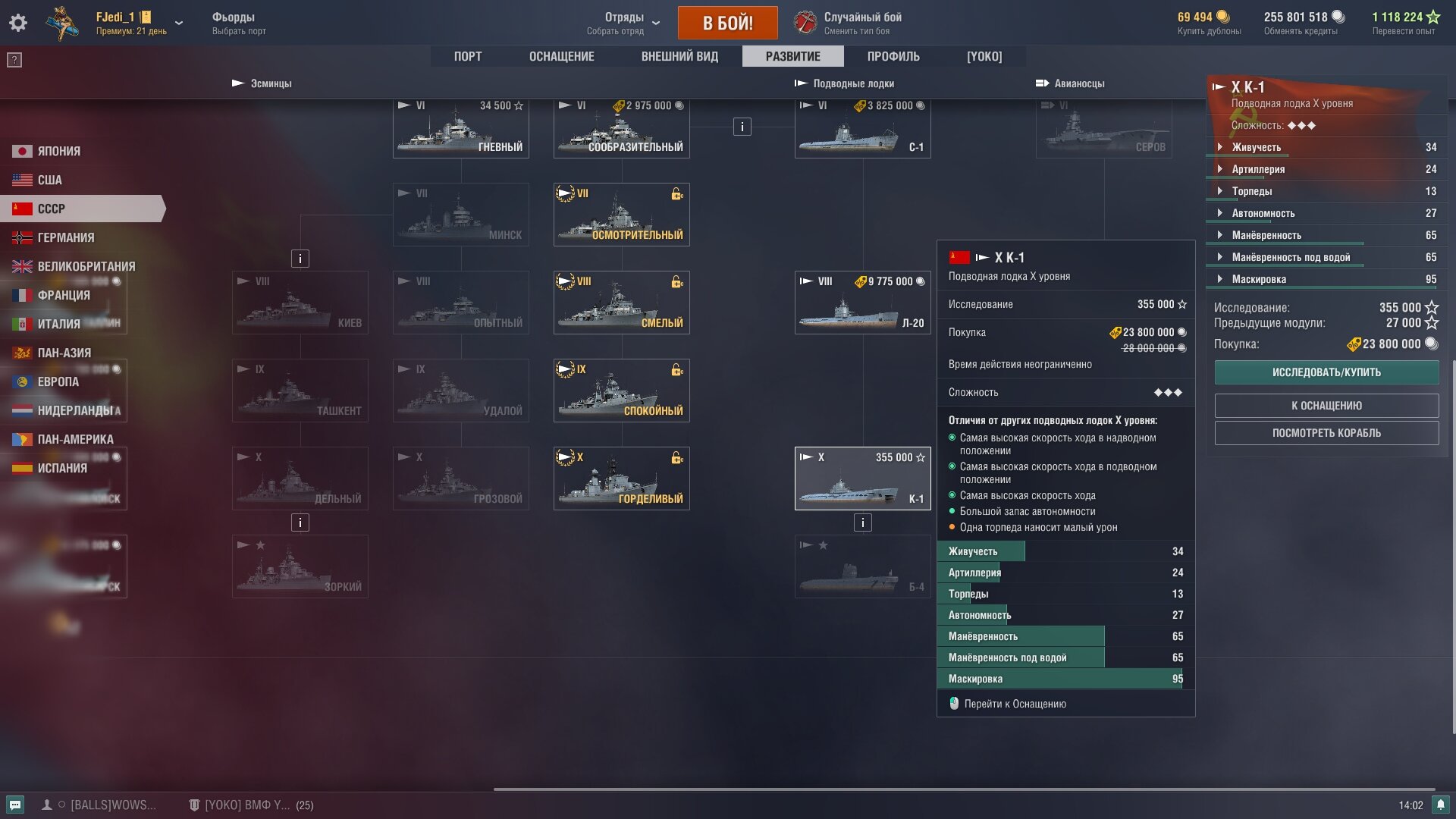Click info icon next to Сообразительный

[742, 127]
